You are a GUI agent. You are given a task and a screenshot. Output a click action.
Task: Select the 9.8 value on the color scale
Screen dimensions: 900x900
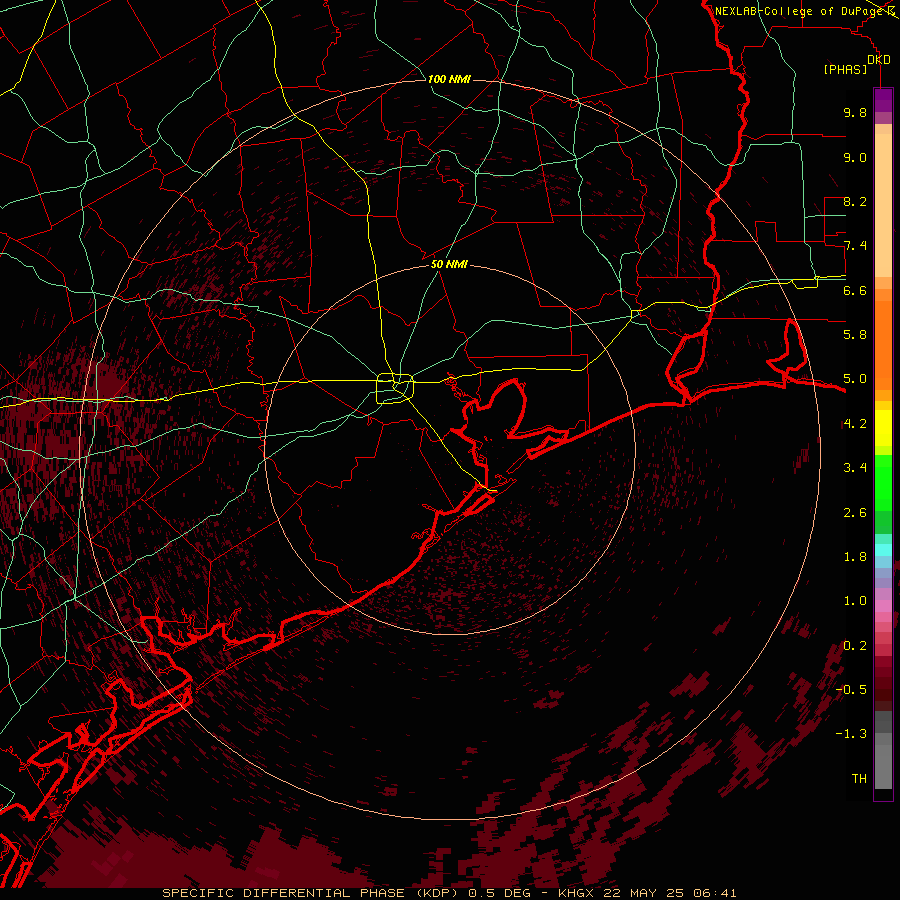point(855,112)
